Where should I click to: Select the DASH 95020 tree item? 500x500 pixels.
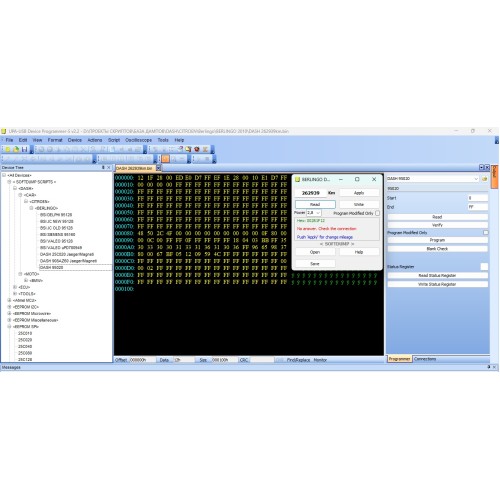[51, 267]
